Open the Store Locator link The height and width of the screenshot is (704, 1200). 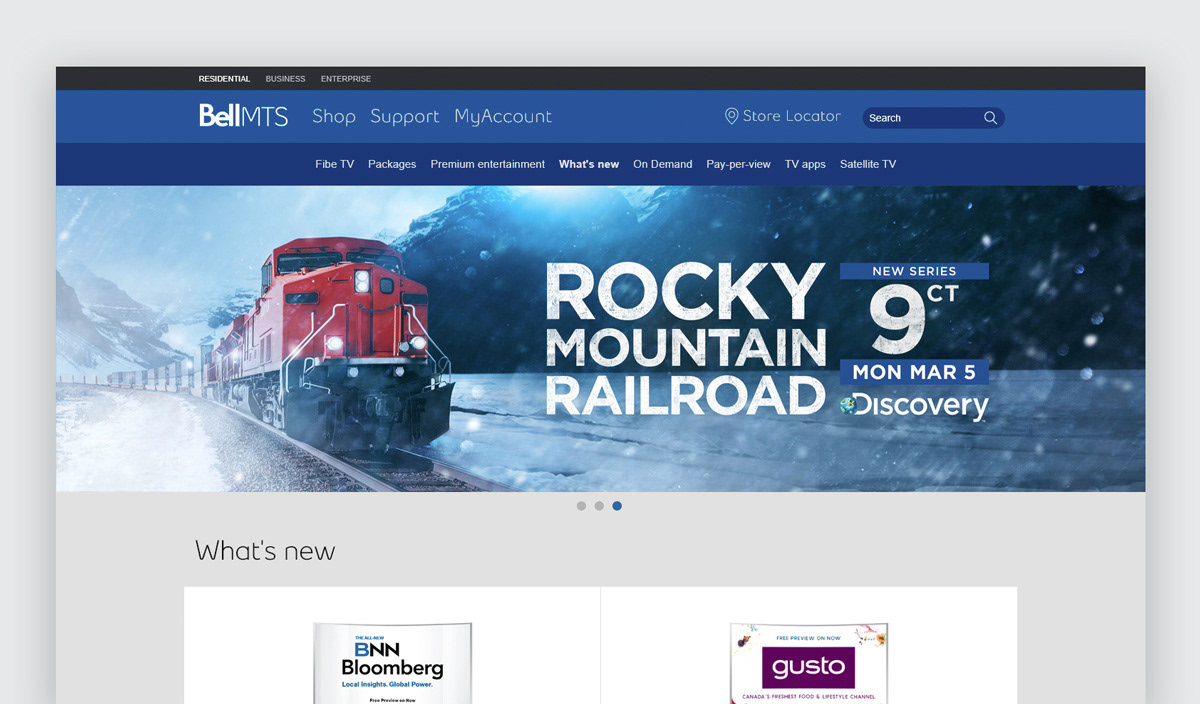[783, 116]
